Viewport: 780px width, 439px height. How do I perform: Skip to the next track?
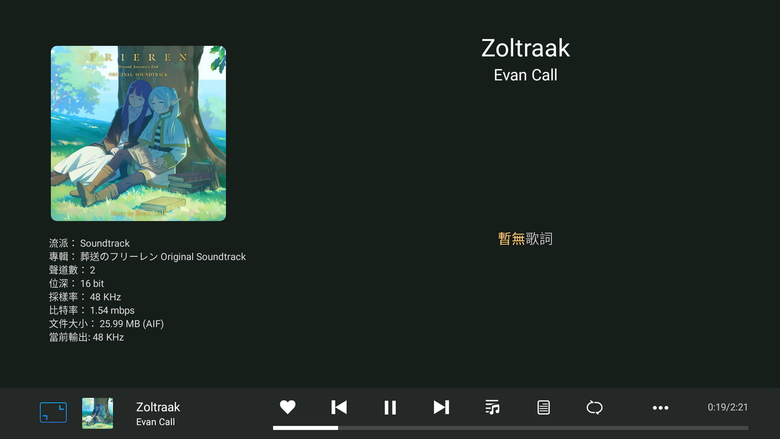441,407
